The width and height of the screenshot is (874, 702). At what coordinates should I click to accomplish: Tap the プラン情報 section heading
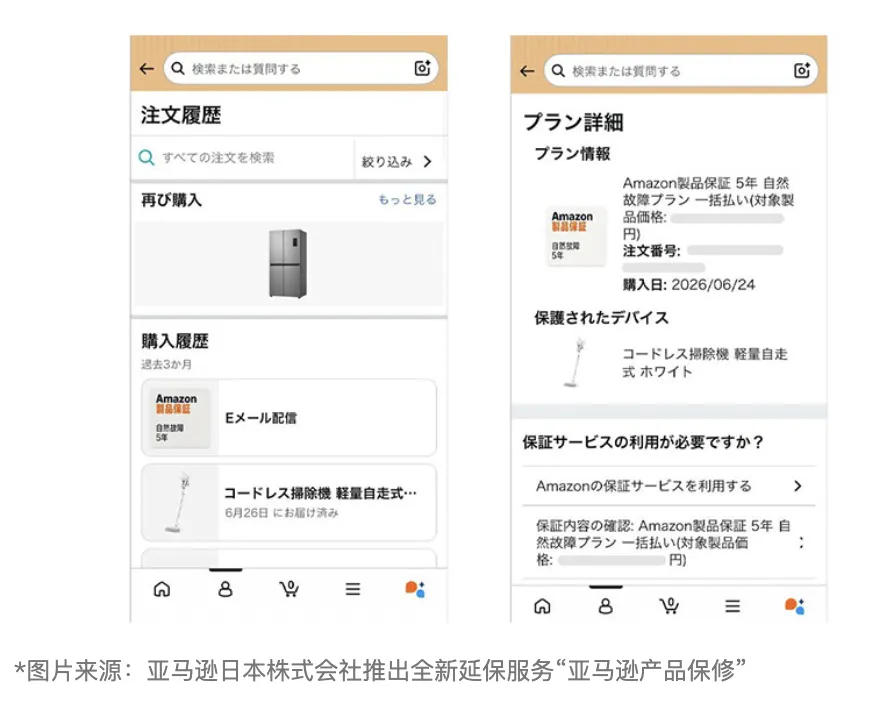click(x=572, y=153)
